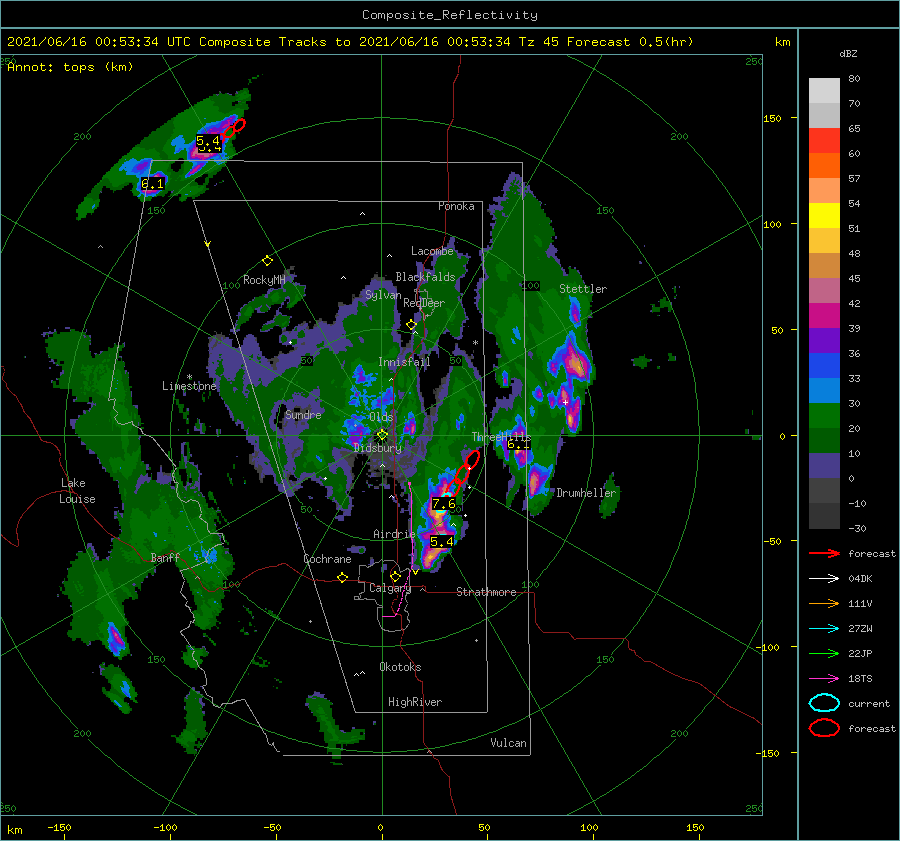Click the cyan 27ZW track arrow
Screen dimensions: 900x841
[824, 629]
